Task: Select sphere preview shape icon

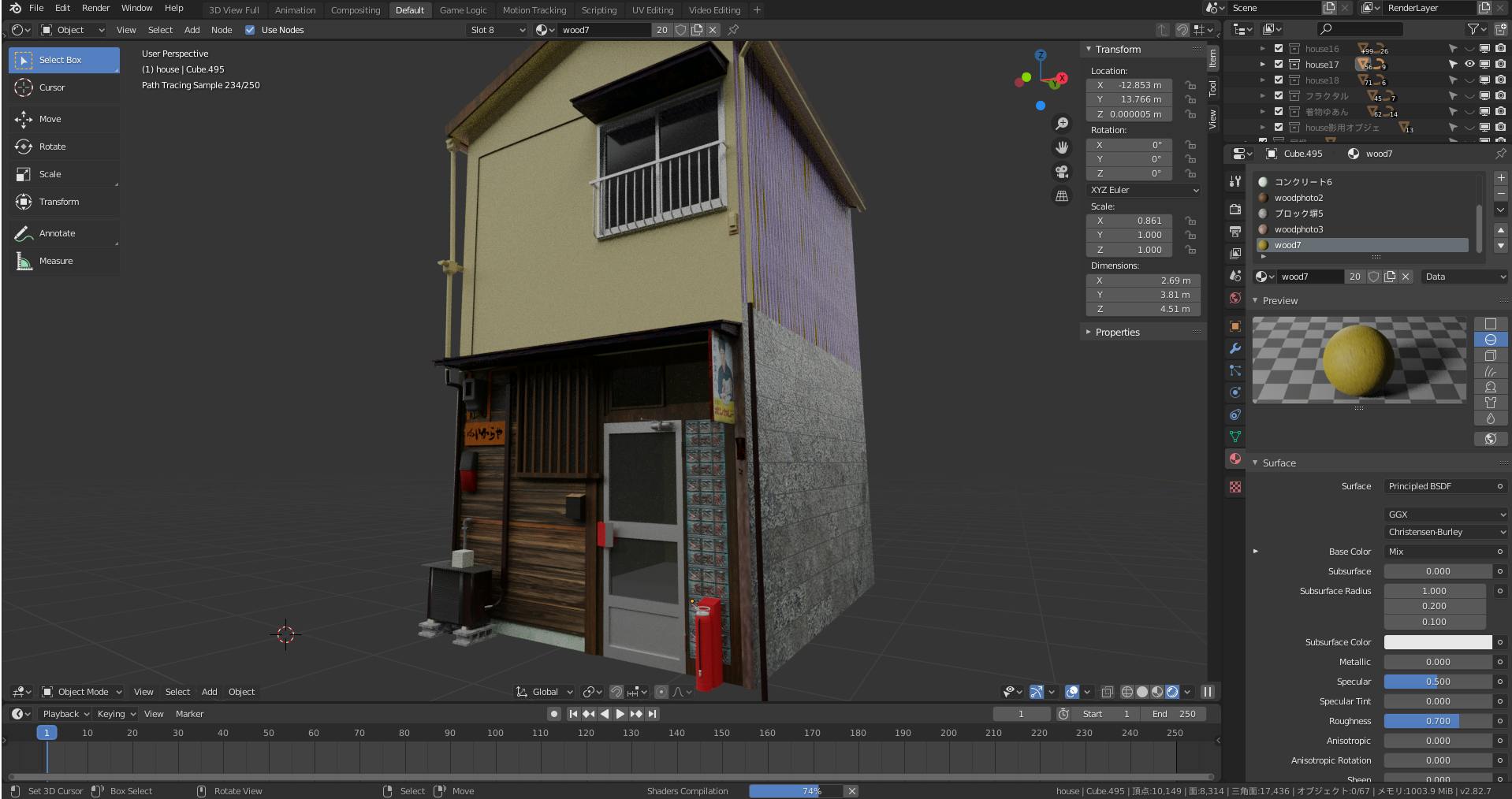Action: coord(1491,340)
